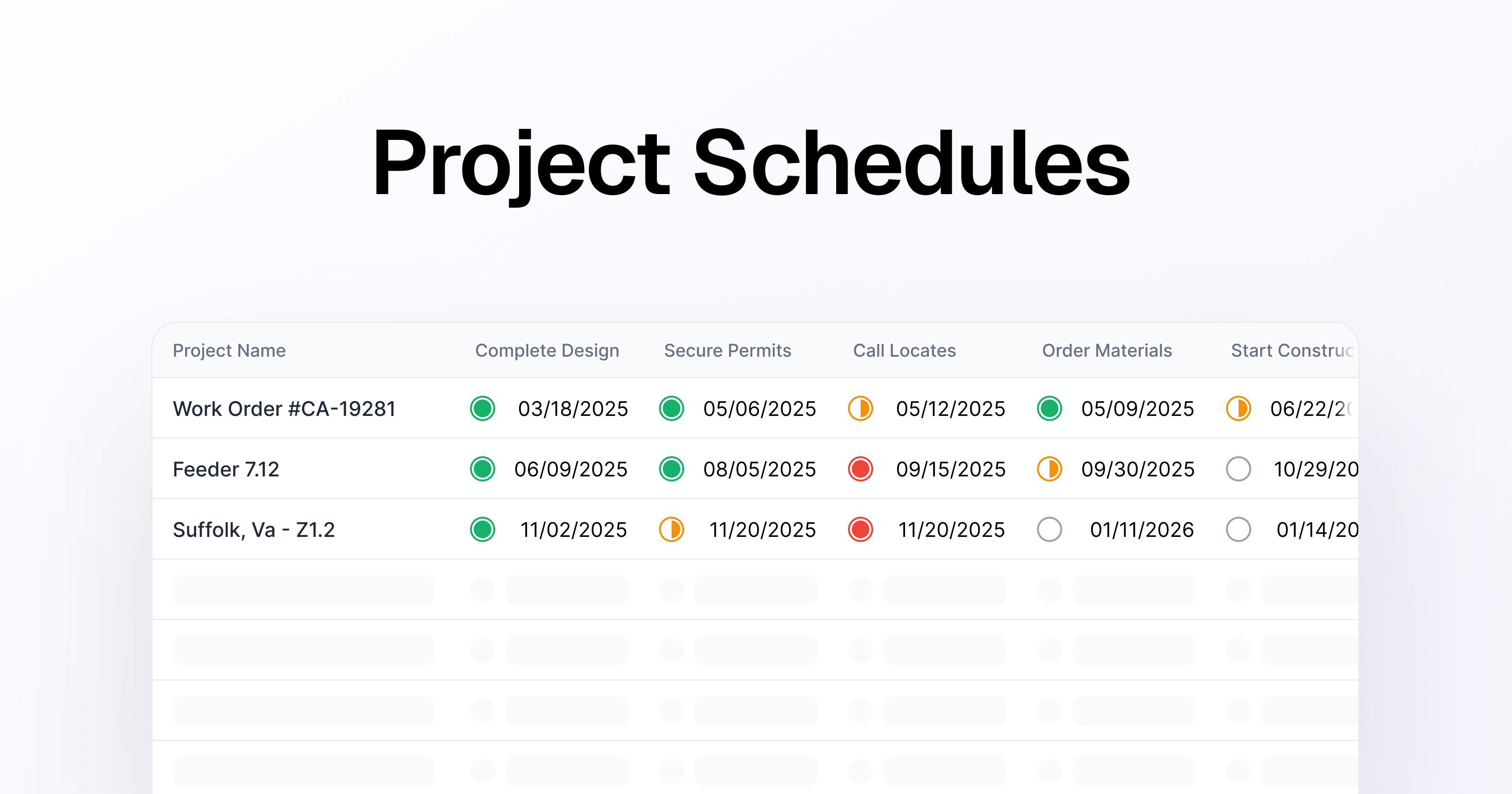
Task: Sort by the Complete Design column header
Action: tap(547, 351)
